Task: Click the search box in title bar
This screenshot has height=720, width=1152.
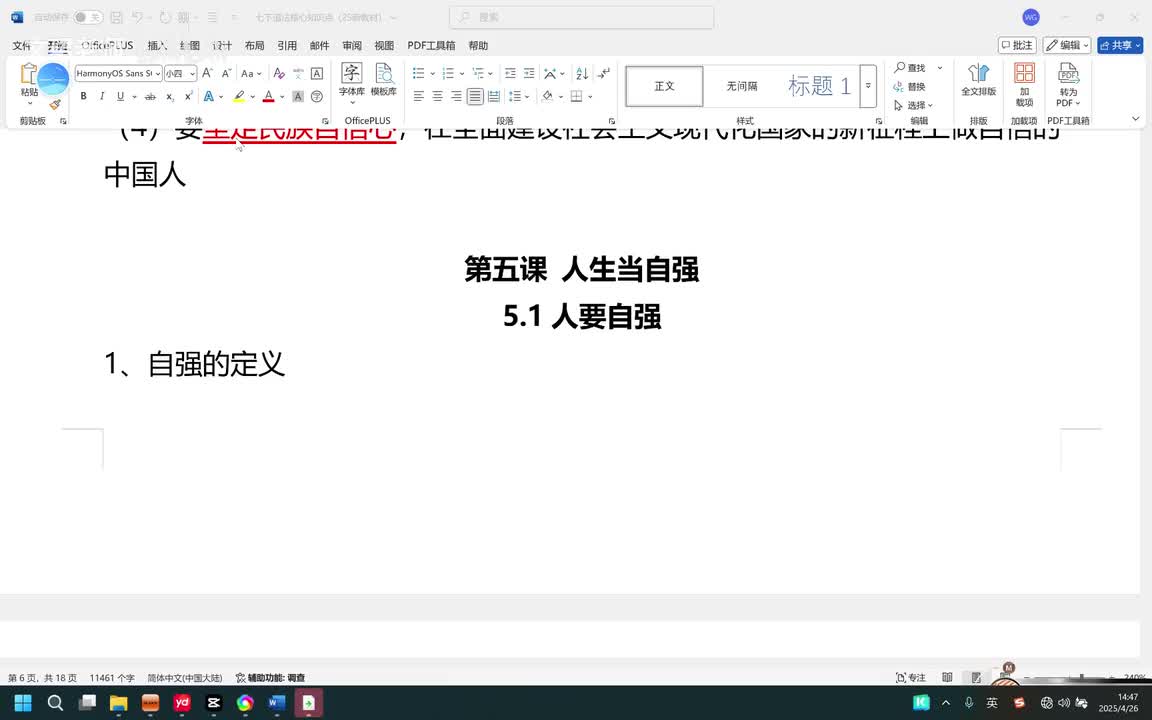Action: (x=581, y=17)
